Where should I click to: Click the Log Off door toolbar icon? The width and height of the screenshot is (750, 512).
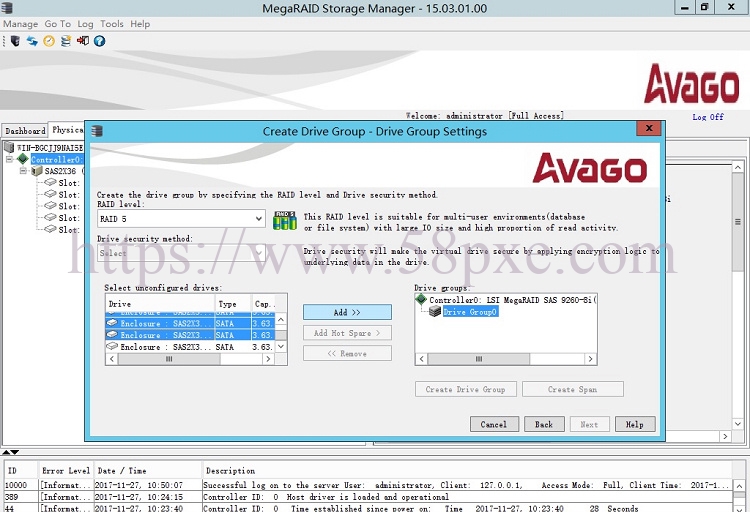point(83,41)
